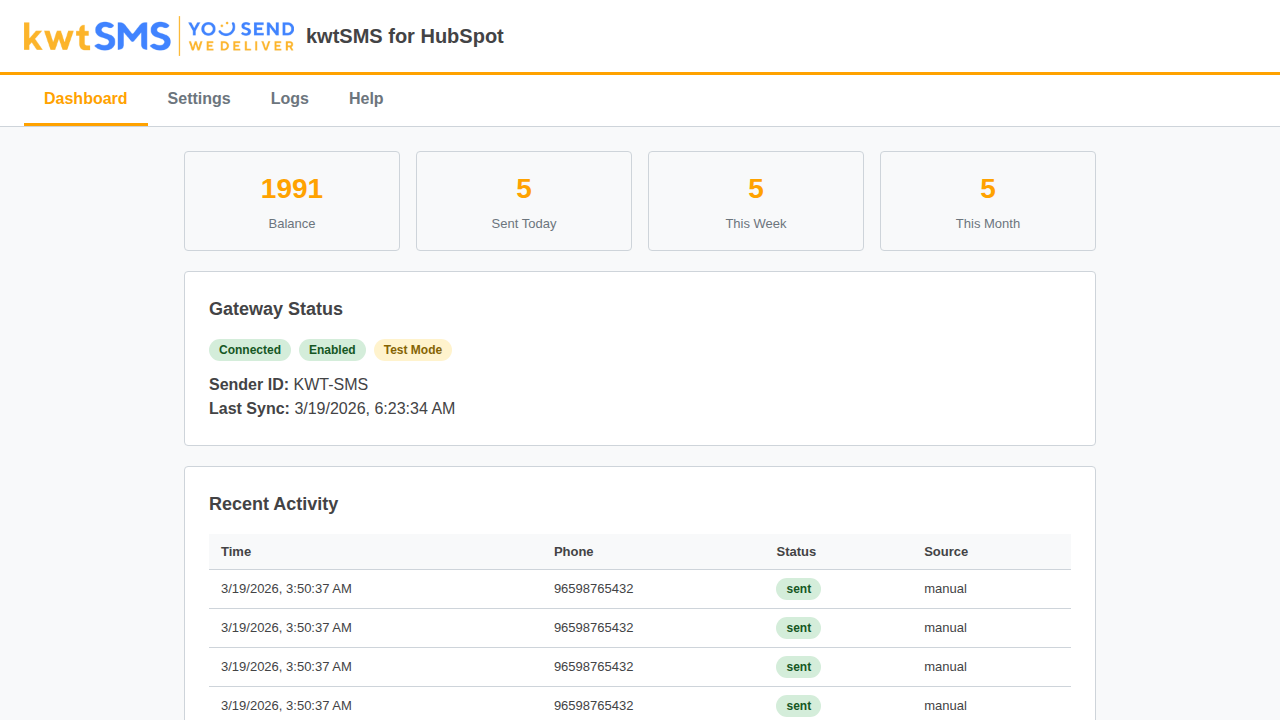The image size is (1280, 720).
Task: Click the Phone column header
Action: point(574,551)
